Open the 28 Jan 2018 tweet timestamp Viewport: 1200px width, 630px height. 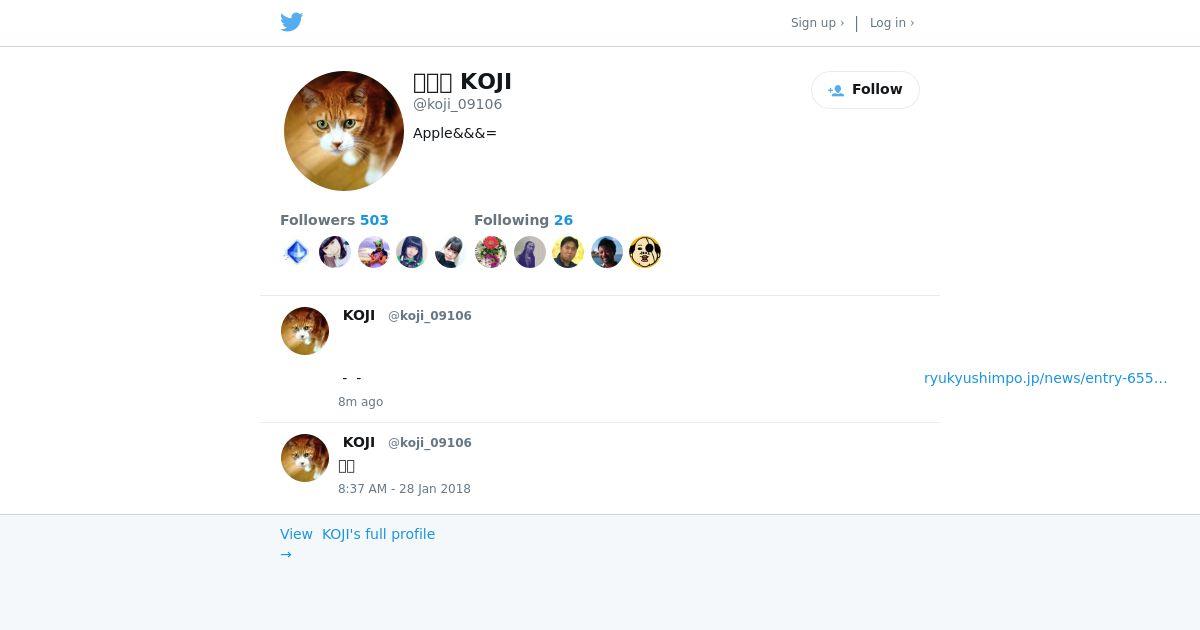(x=404, y=489)
